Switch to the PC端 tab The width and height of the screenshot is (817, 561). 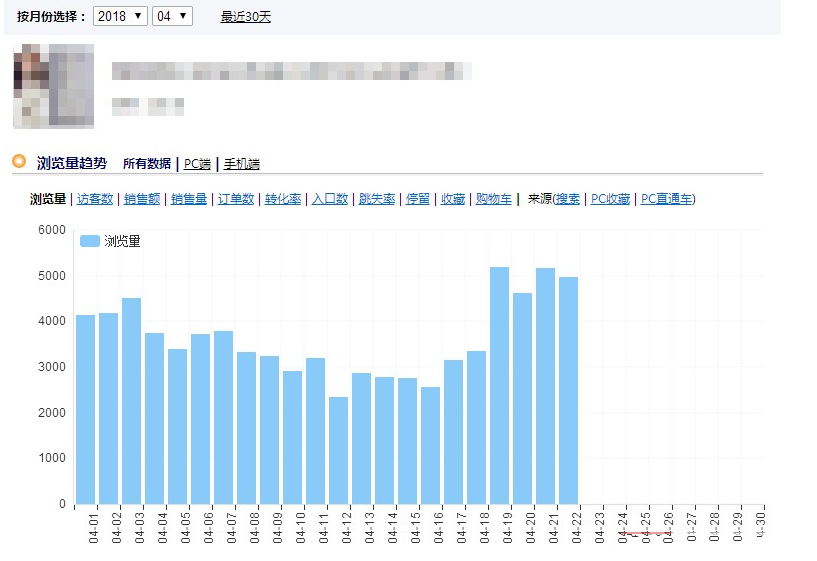pyautogui.click(x=197, y=164)
